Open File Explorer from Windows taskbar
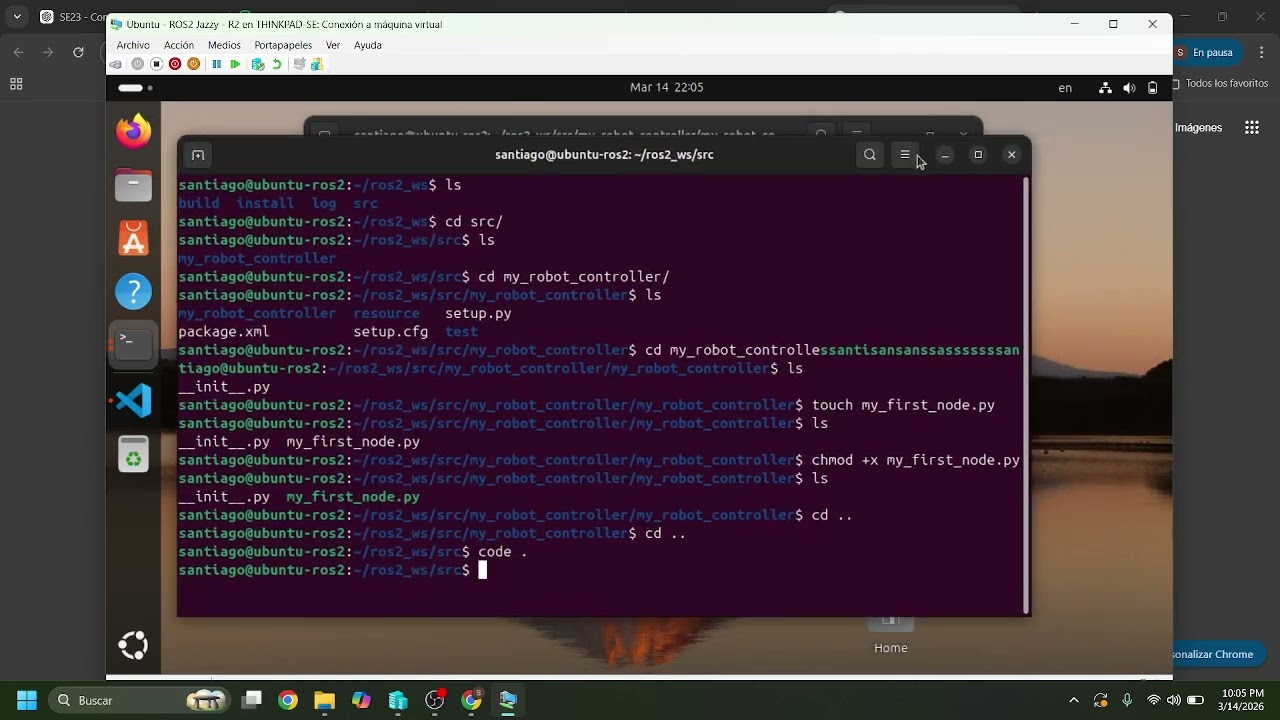 pyautogui.click(x=324, y=700)
